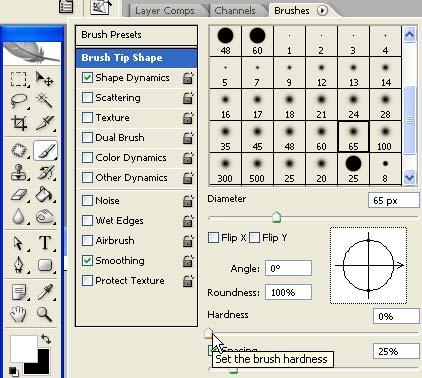Disable the Smoothing checkbox
The width and height of the screenshot is (422, 378).
pos(87,260)
